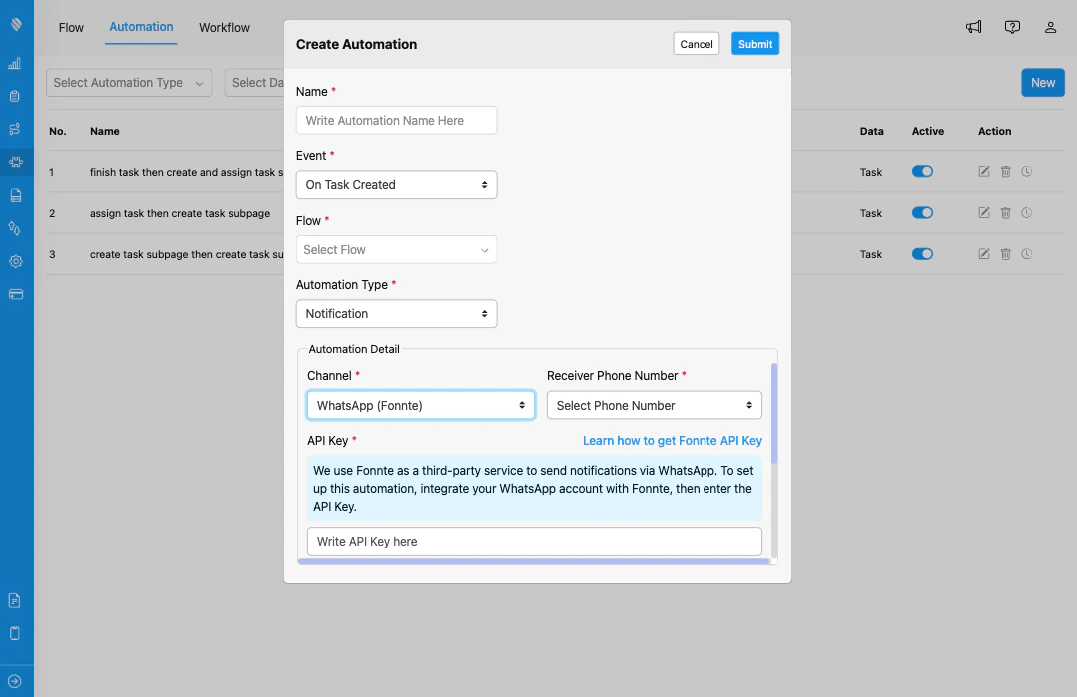View history of the third automation's row
The image size is (1077, 697).
pos(1026,253)
